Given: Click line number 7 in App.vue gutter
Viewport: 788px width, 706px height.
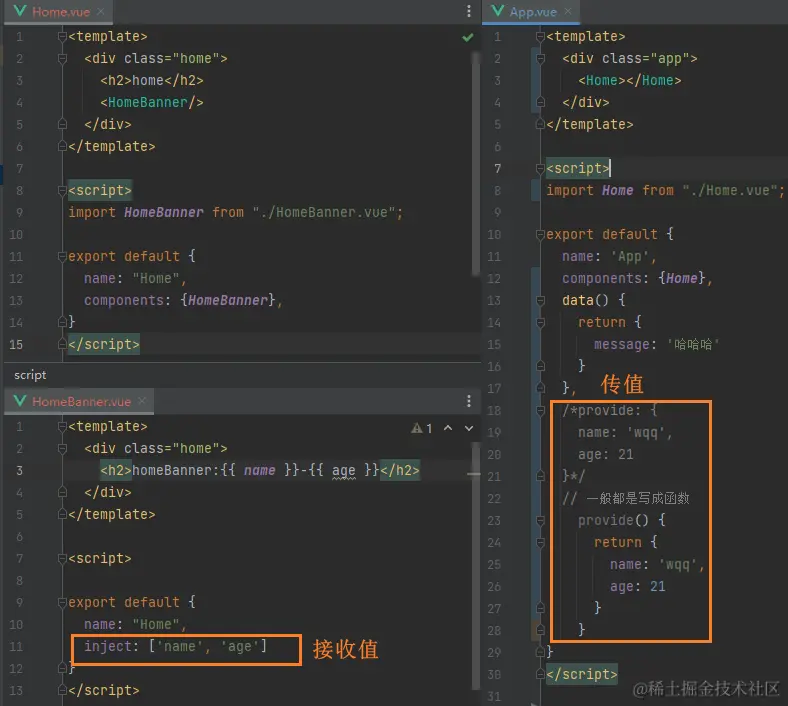Looking at the screenshot, I should pyautogui.click(x=498, y=168).
